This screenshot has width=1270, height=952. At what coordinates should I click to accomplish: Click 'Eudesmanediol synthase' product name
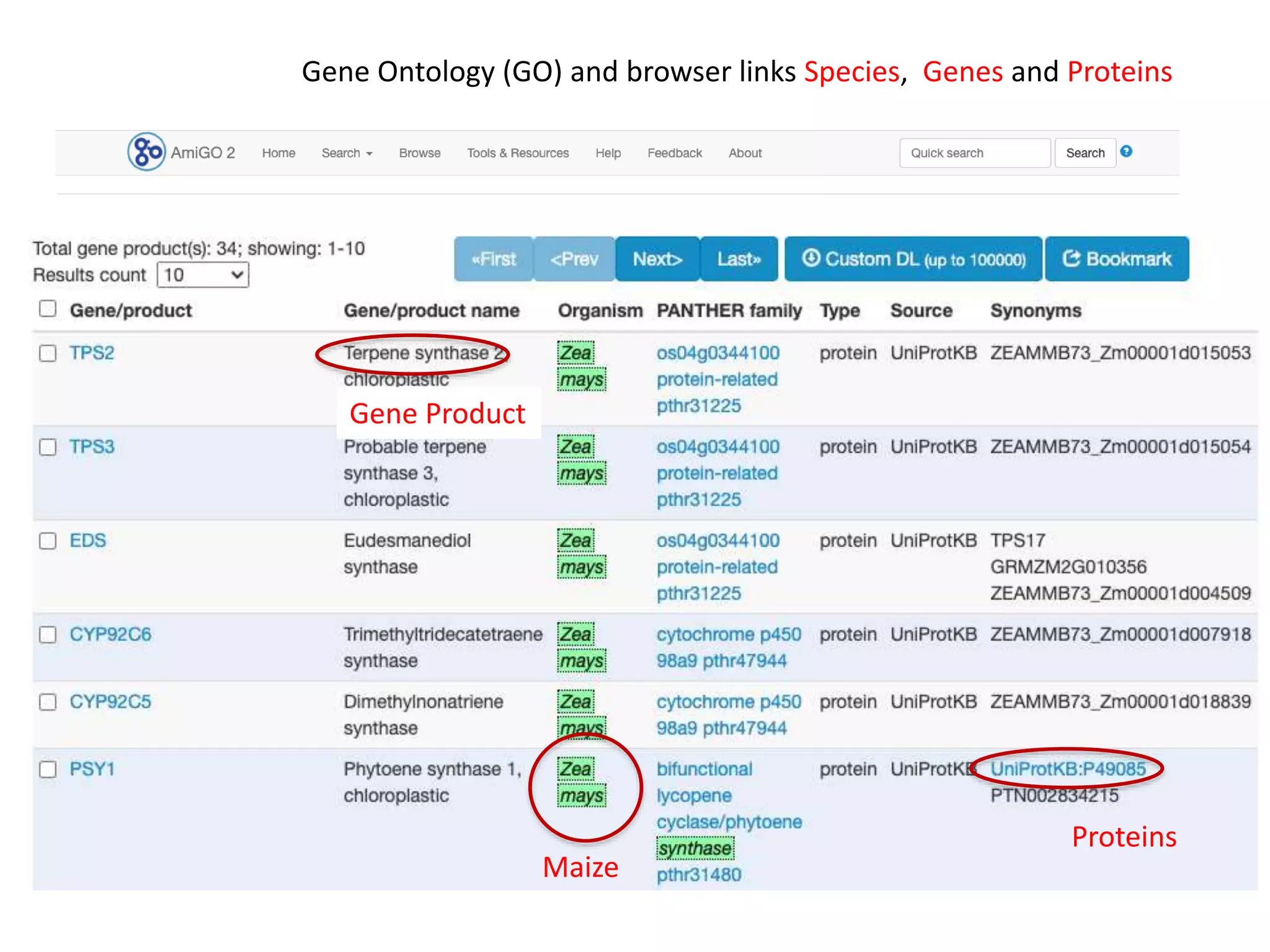click(x=407, y=553)
